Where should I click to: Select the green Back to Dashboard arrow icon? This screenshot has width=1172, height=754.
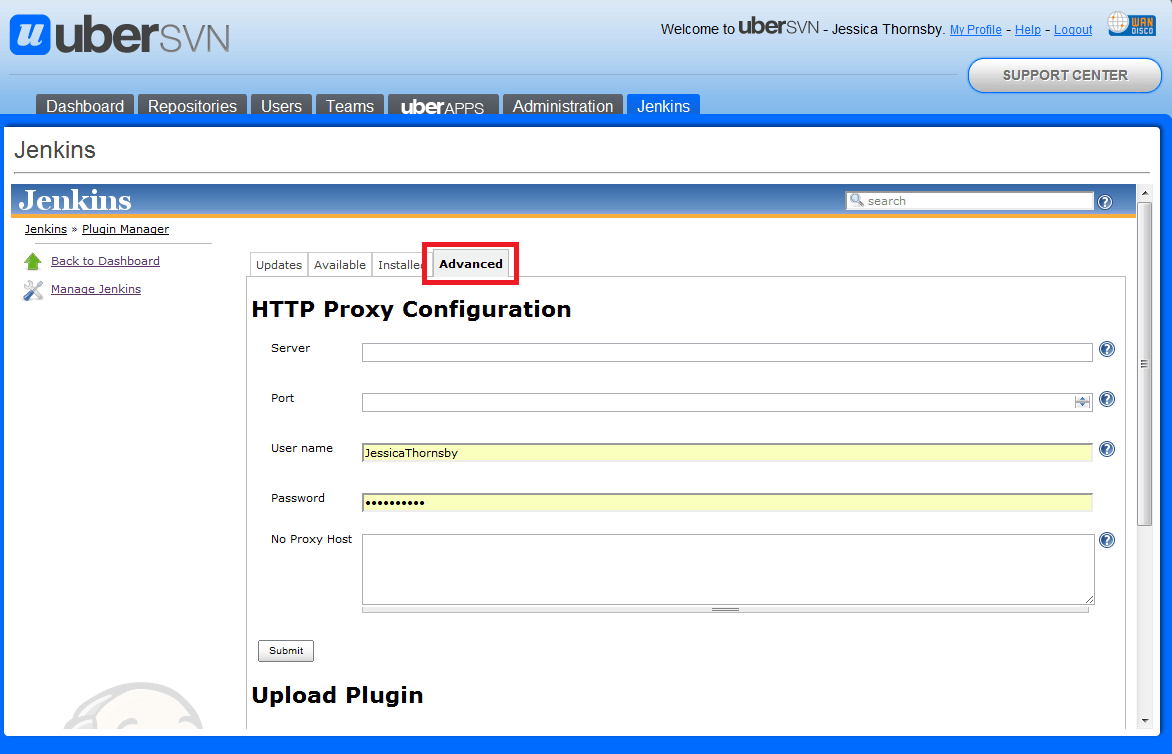[34, 260]
